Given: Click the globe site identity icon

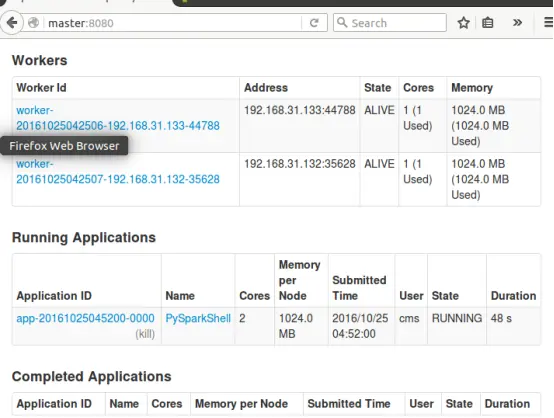Looking at the screenshot, I should coord(34,23).
